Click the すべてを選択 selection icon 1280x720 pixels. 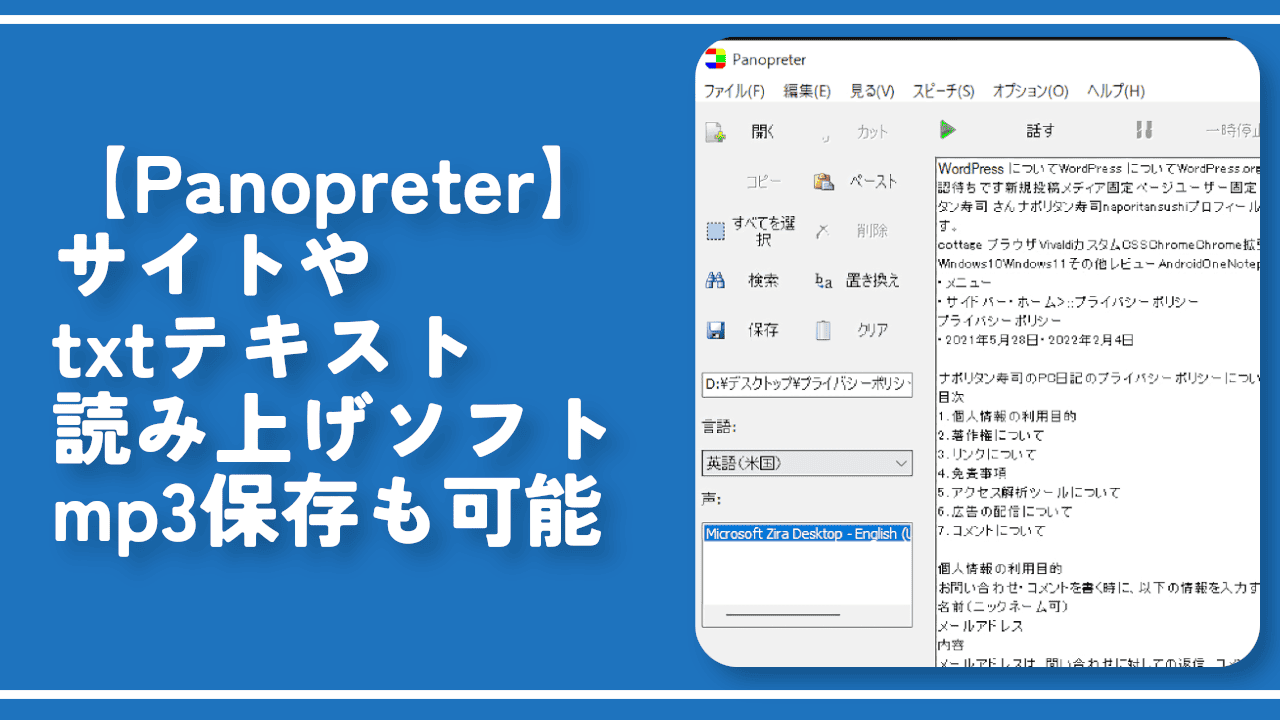click(x=715, y=231)
